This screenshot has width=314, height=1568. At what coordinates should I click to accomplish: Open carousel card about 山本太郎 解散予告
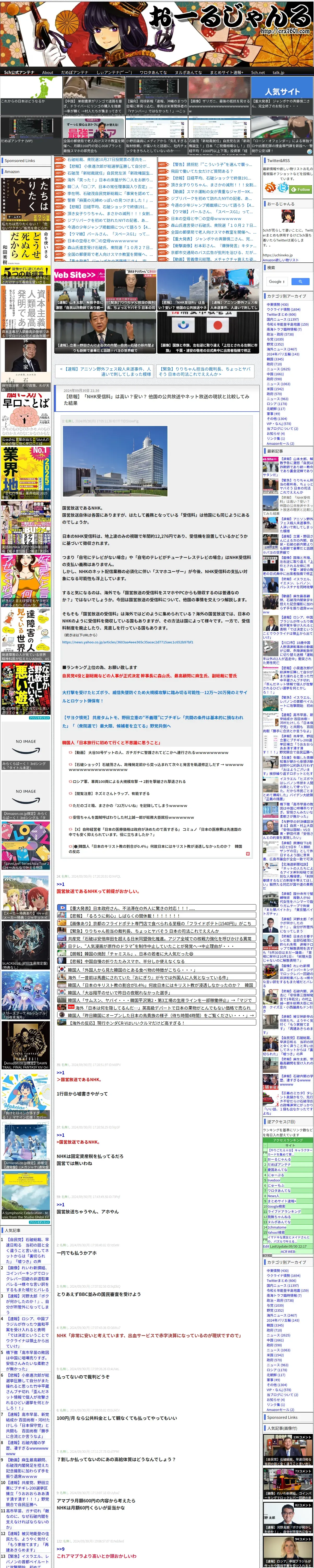[79, 290]
